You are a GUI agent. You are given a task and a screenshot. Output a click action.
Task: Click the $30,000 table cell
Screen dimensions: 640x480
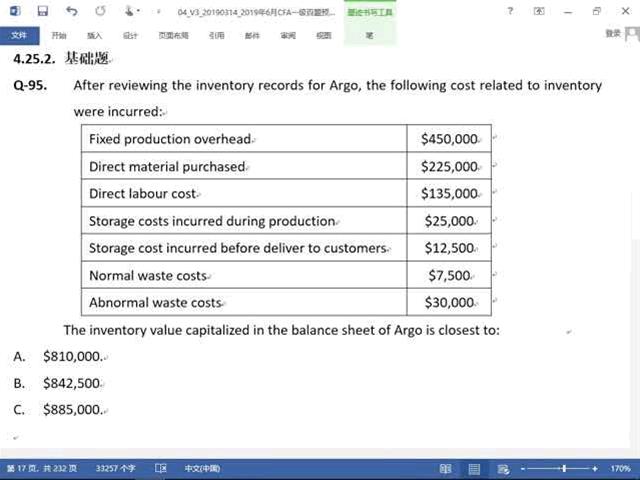click(449, 302)
